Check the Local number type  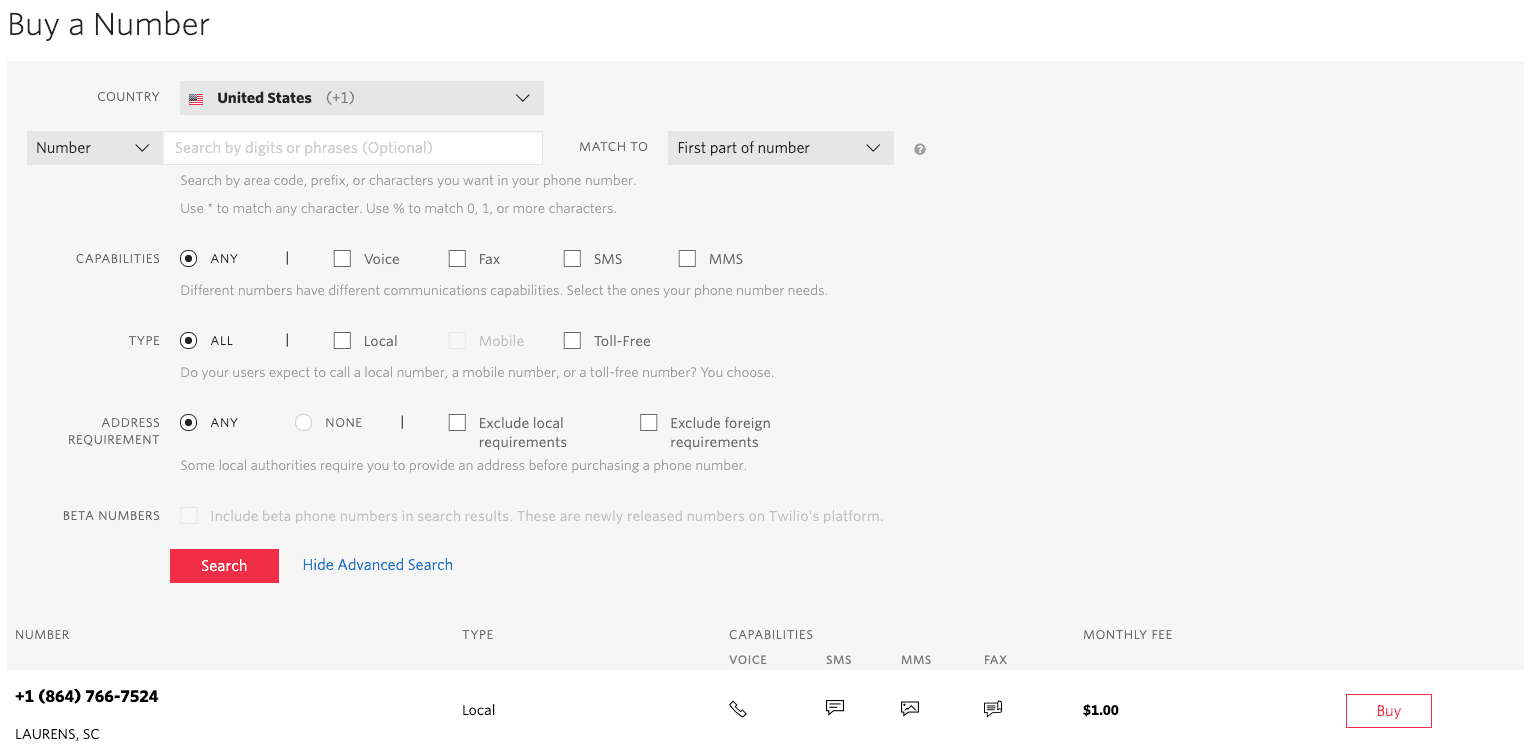coord(341,340)
